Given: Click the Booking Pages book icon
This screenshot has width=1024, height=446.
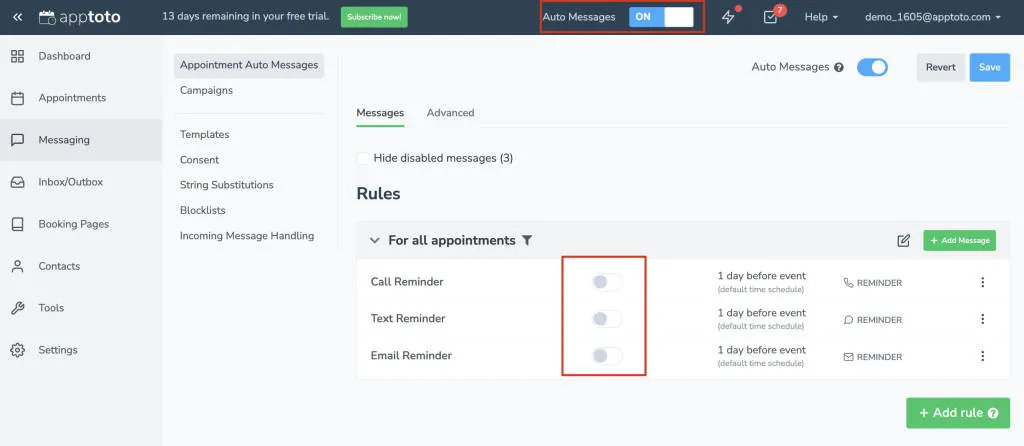Looking at the screenshot, I should point(18,224).
